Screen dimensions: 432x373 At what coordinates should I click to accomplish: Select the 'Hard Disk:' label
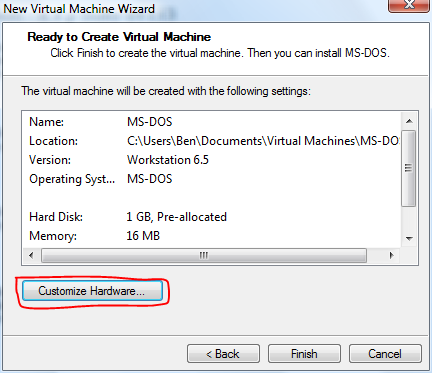(56, 217)
